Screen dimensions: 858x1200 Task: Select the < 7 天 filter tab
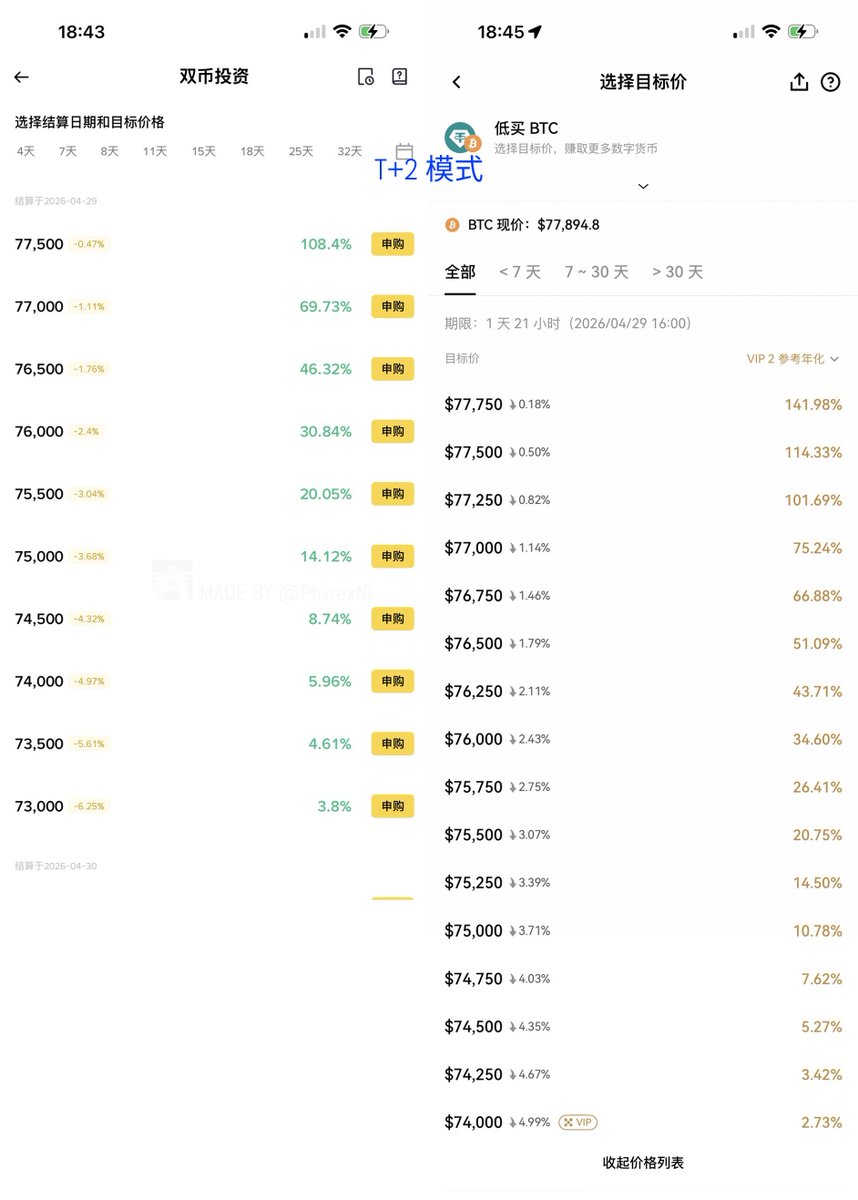520,272
